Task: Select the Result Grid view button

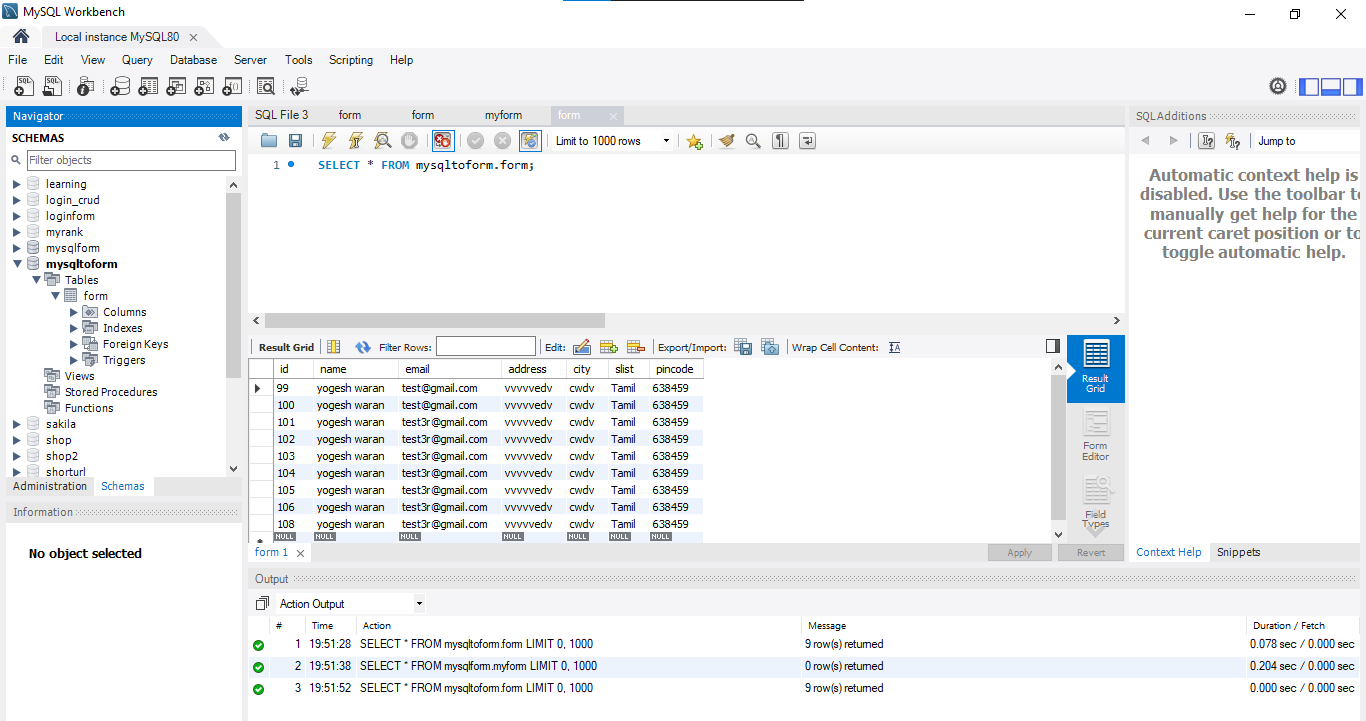Action: [1096, 368]
